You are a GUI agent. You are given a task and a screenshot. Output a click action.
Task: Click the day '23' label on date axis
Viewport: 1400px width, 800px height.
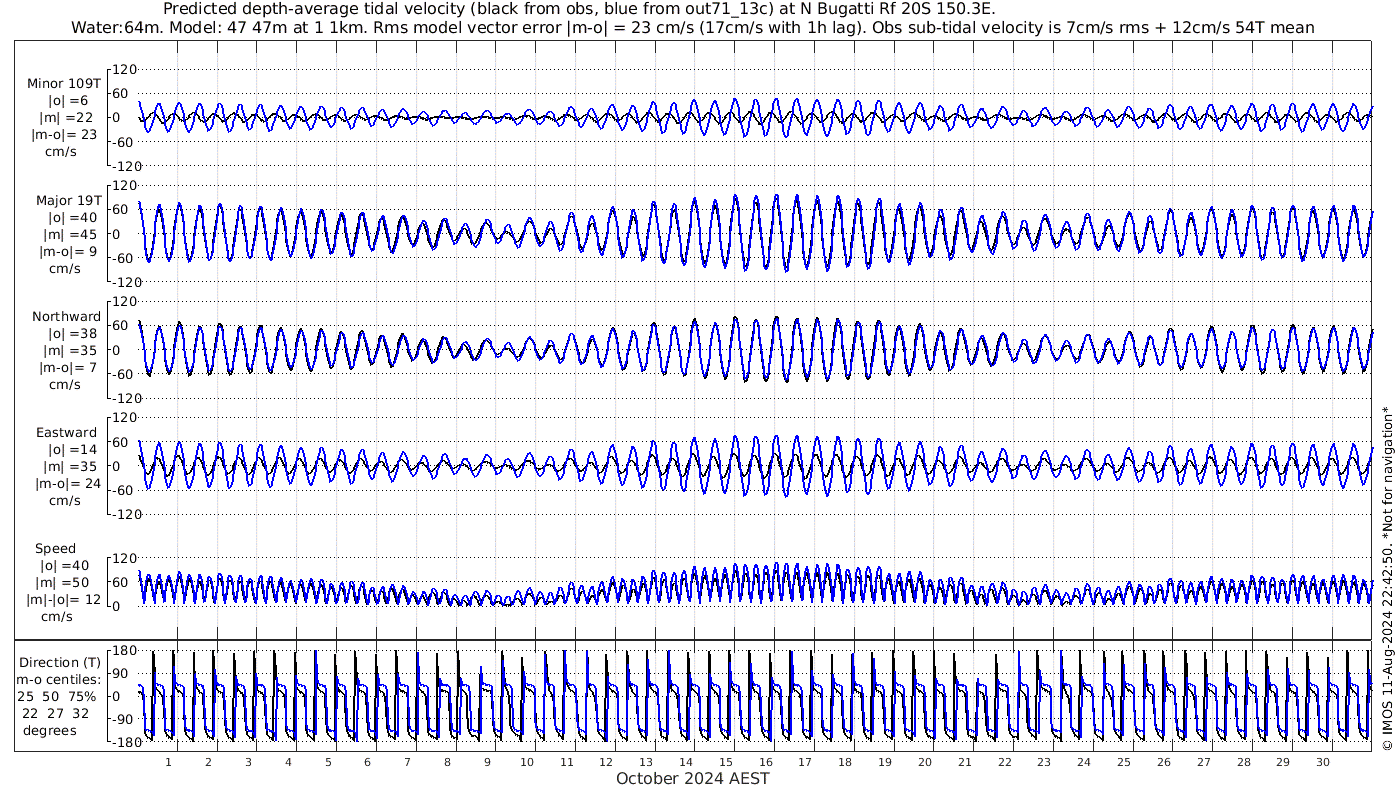[x=1044, y=762]
